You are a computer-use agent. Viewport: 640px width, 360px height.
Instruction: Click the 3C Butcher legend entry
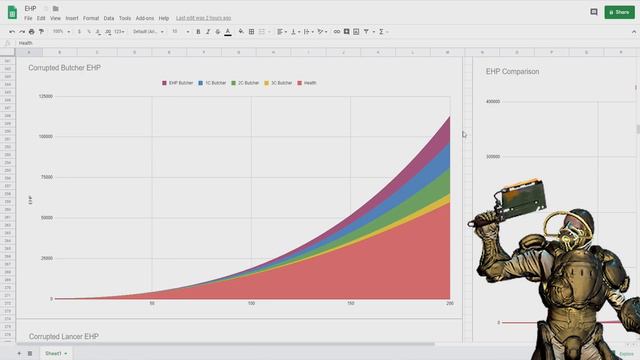click(278, 83)
